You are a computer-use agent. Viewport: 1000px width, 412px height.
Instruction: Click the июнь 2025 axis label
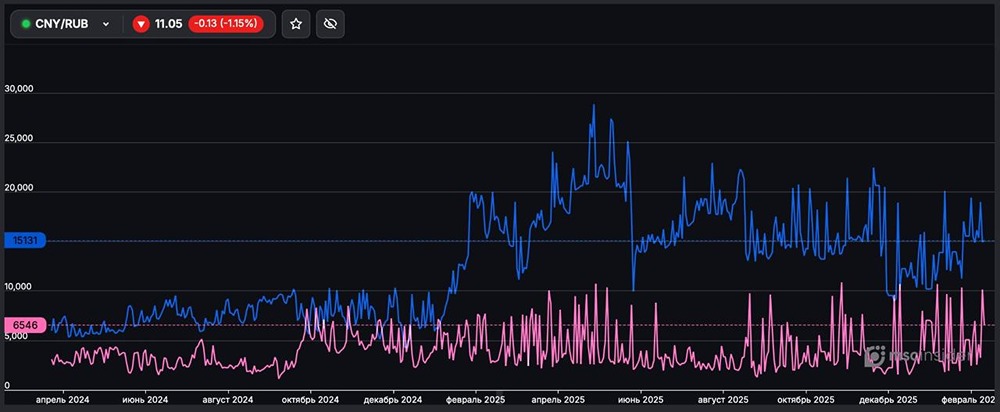click(640, 399)
